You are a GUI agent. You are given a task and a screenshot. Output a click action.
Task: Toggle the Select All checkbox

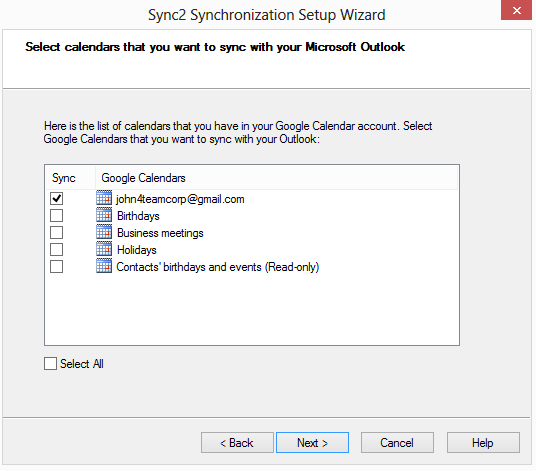point(50,364)
